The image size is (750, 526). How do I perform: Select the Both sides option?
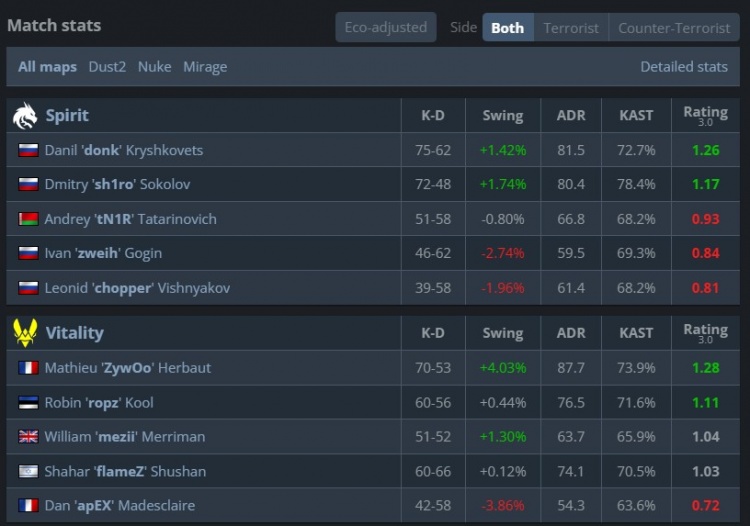coord(507,27)
